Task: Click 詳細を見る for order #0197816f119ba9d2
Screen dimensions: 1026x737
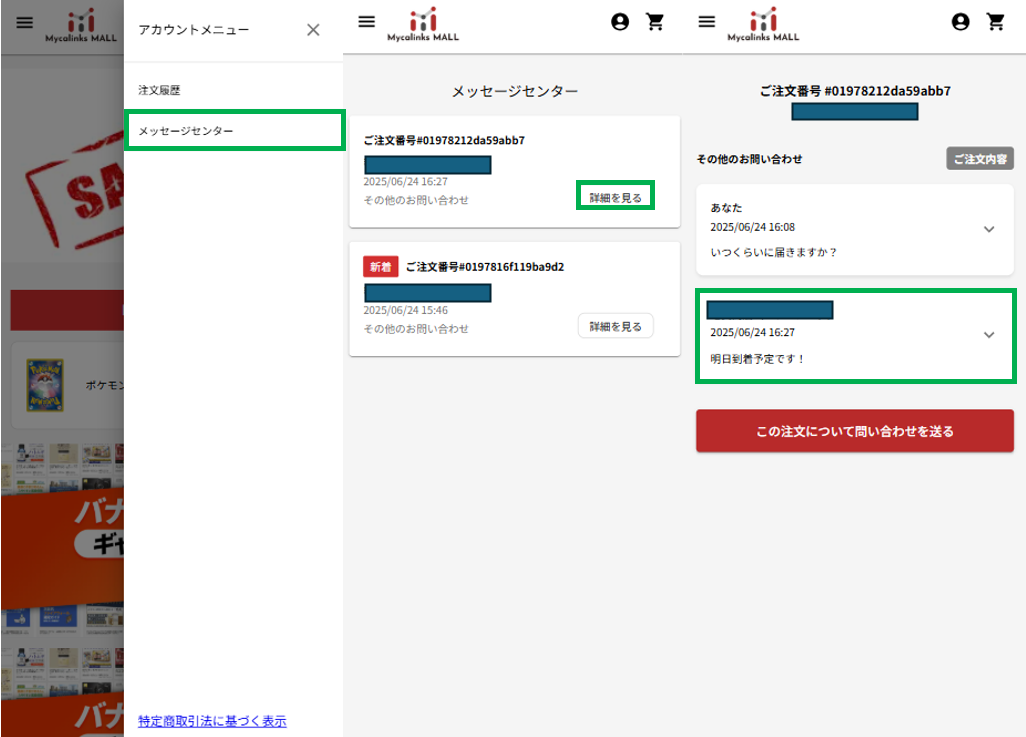Action: click(615, 326)
